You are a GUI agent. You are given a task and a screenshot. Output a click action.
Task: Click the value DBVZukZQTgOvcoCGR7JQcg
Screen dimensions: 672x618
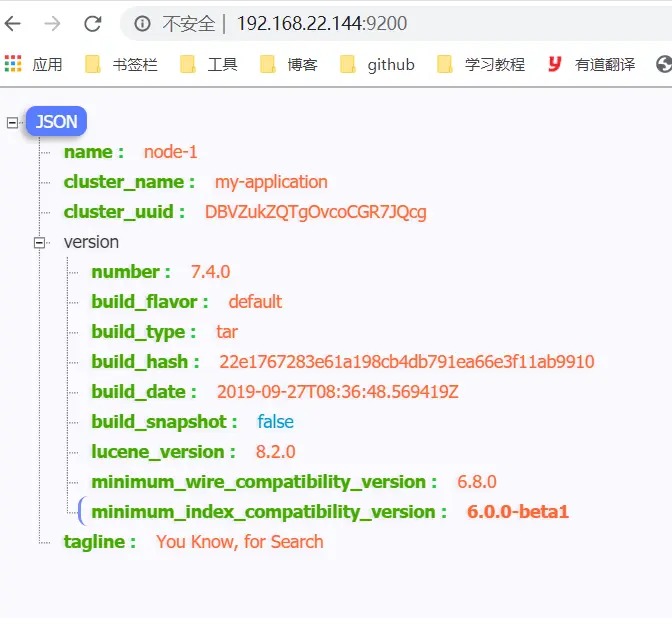click(x=316, y=212)
